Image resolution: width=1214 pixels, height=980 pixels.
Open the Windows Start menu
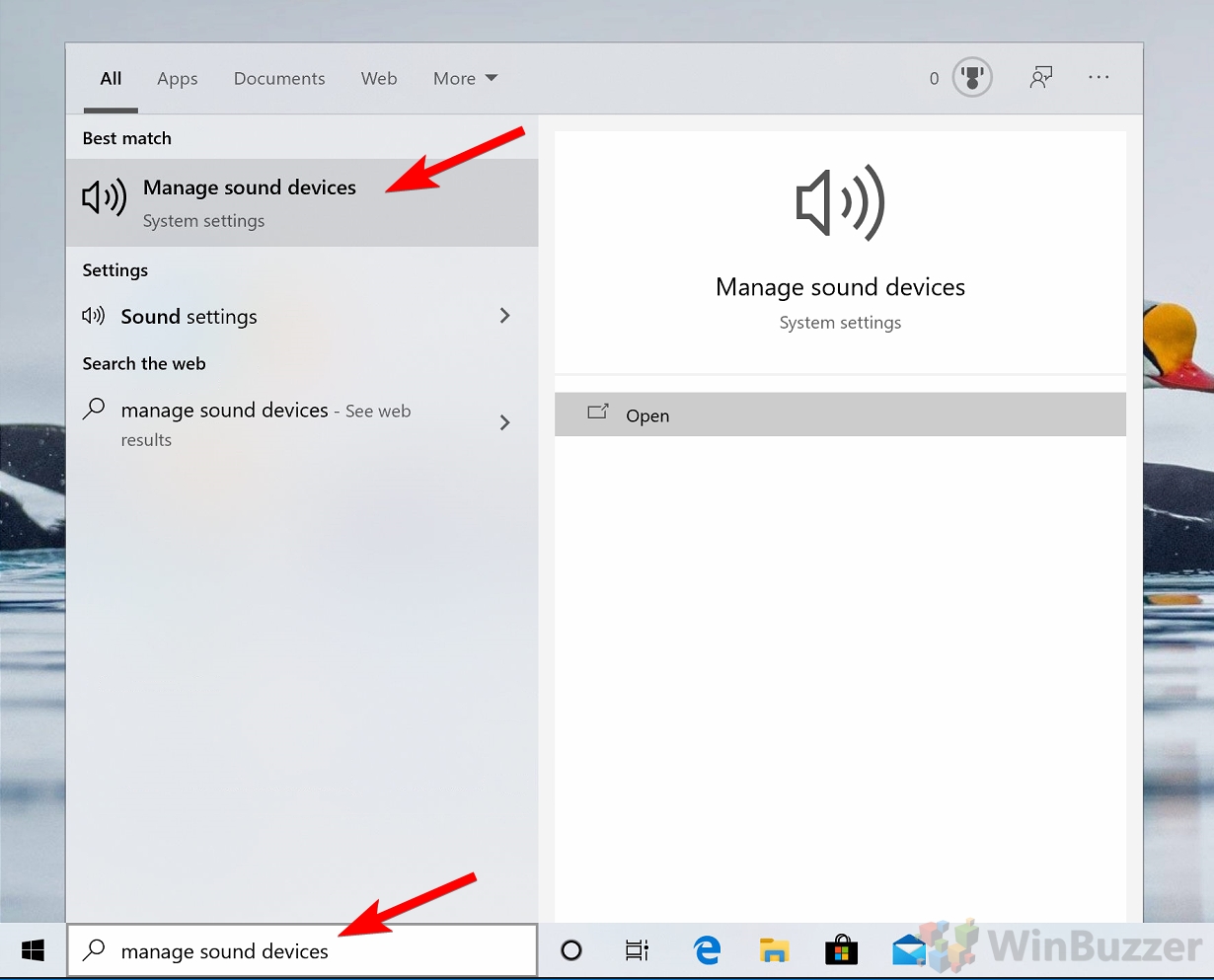33,950
